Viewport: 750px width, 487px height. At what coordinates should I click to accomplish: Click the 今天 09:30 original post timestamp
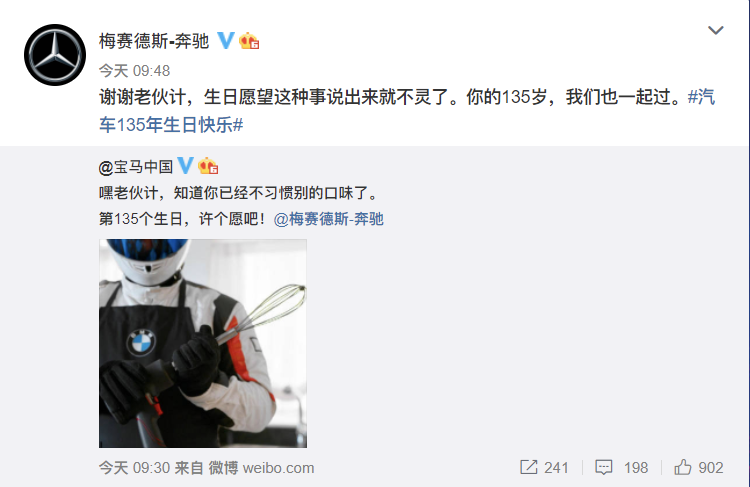(134, 467)
